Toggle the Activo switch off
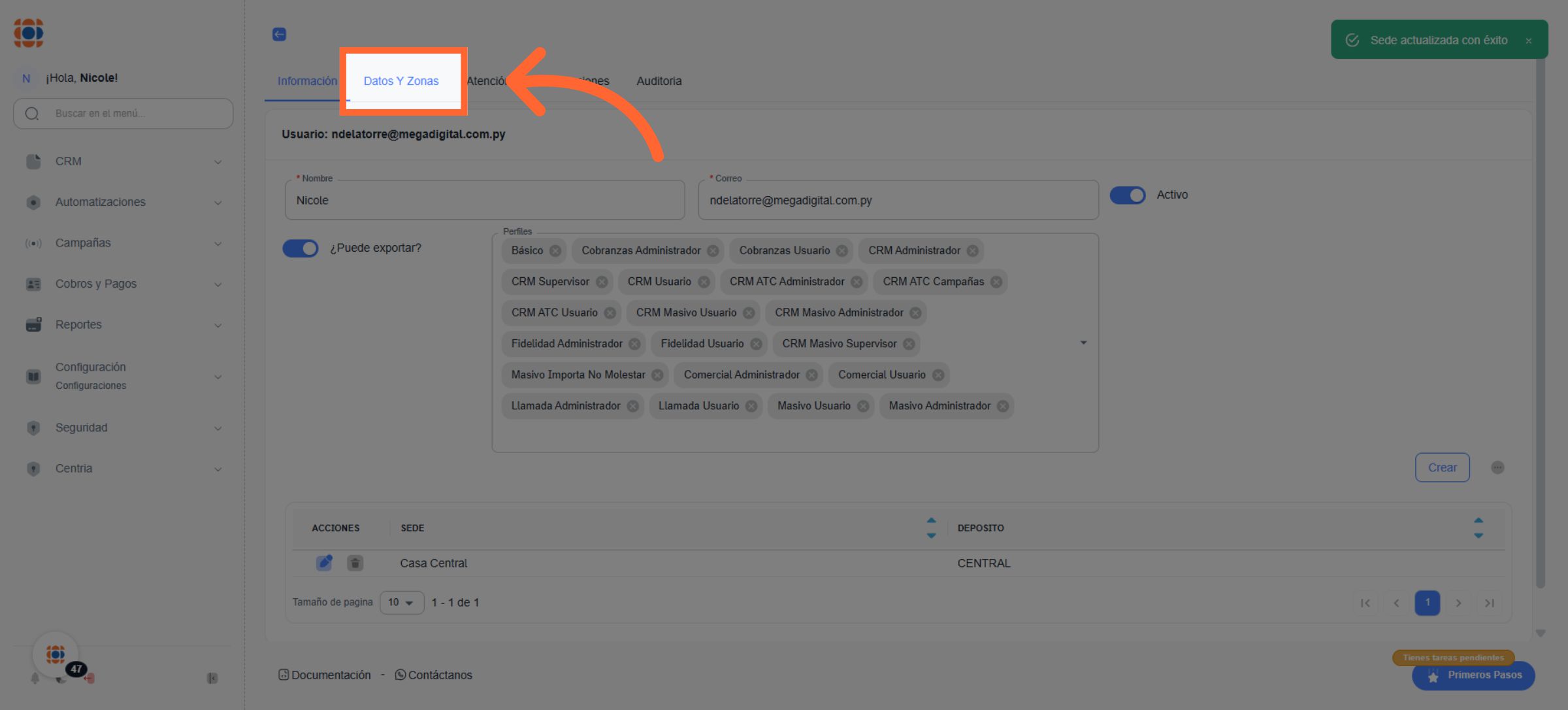Viewport: 1568px width, 710px height. click(1128, 195)
